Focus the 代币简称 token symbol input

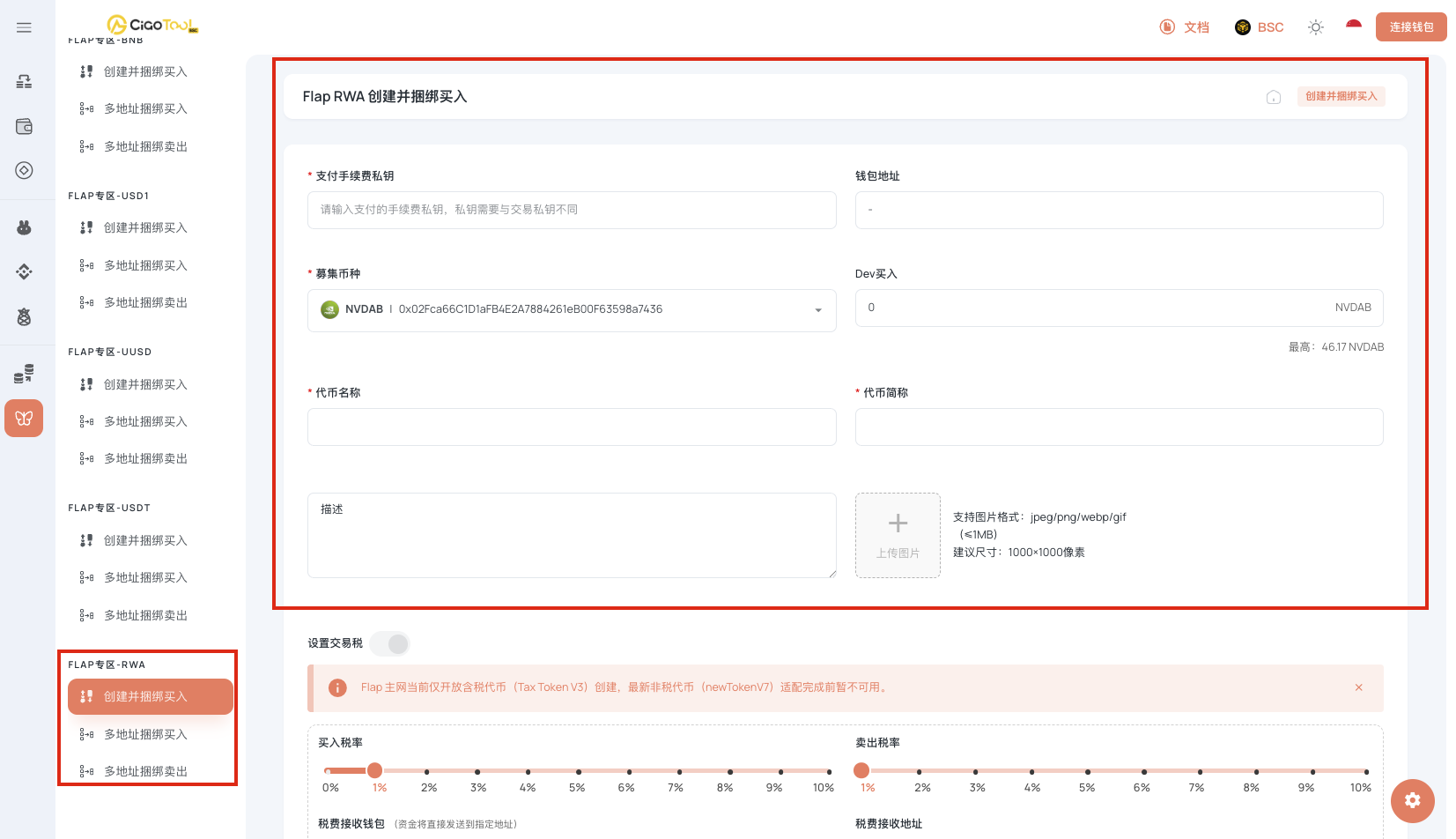point(1120,427)
